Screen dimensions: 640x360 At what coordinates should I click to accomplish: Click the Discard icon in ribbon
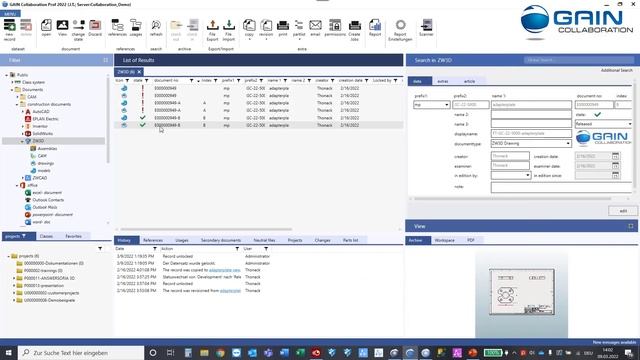point(95,28)
